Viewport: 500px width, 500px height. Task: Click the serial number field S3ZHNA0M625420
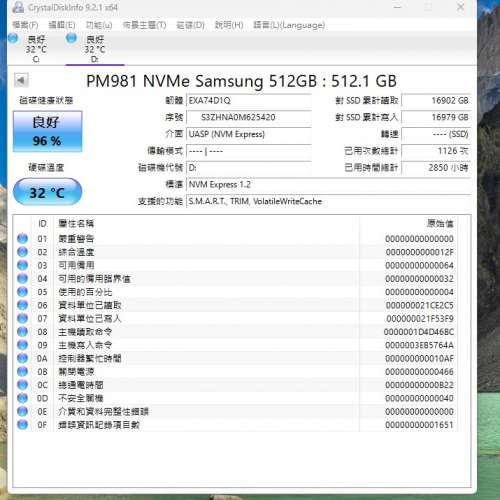(249, 117)
